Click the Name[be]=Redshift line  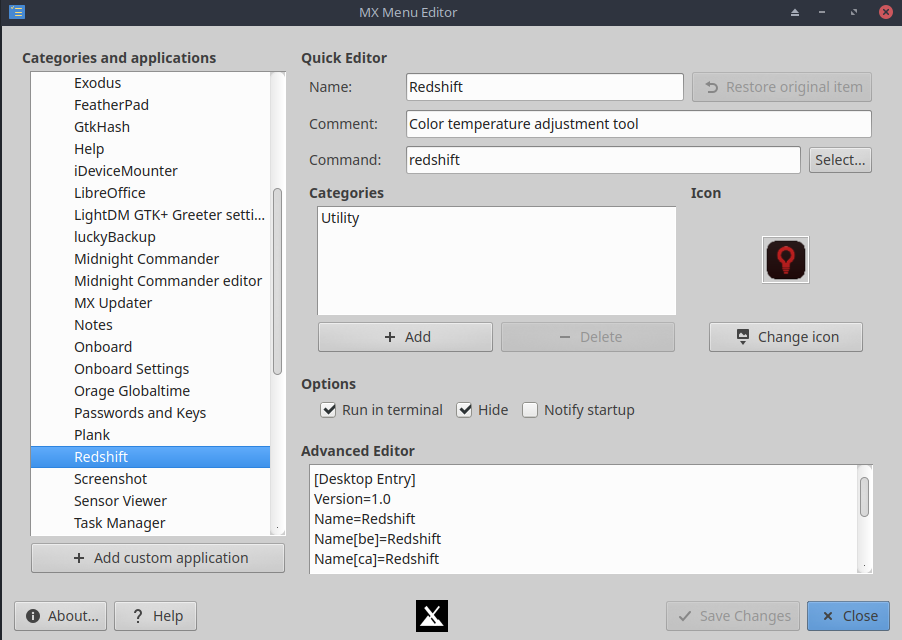click(x=377, y=539)
